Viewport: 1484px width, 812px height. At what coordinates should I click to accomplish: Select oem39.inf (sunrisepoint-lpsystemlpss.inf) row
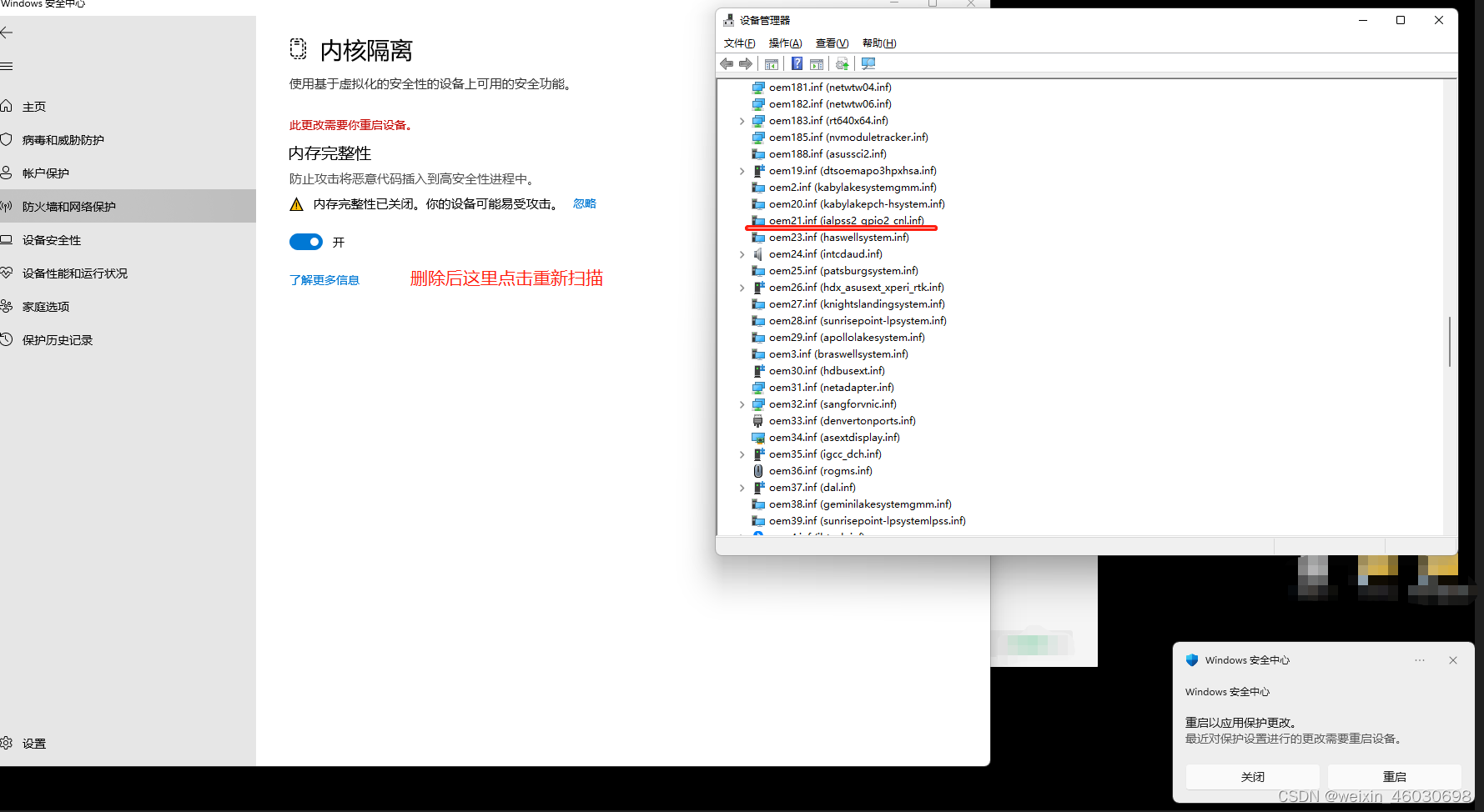tap(859, 521)
